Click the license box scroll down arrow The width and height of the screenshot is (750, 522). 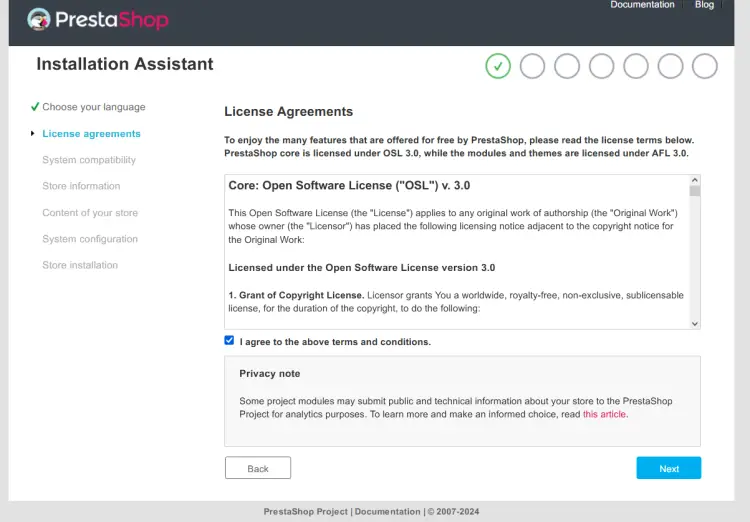695,324
